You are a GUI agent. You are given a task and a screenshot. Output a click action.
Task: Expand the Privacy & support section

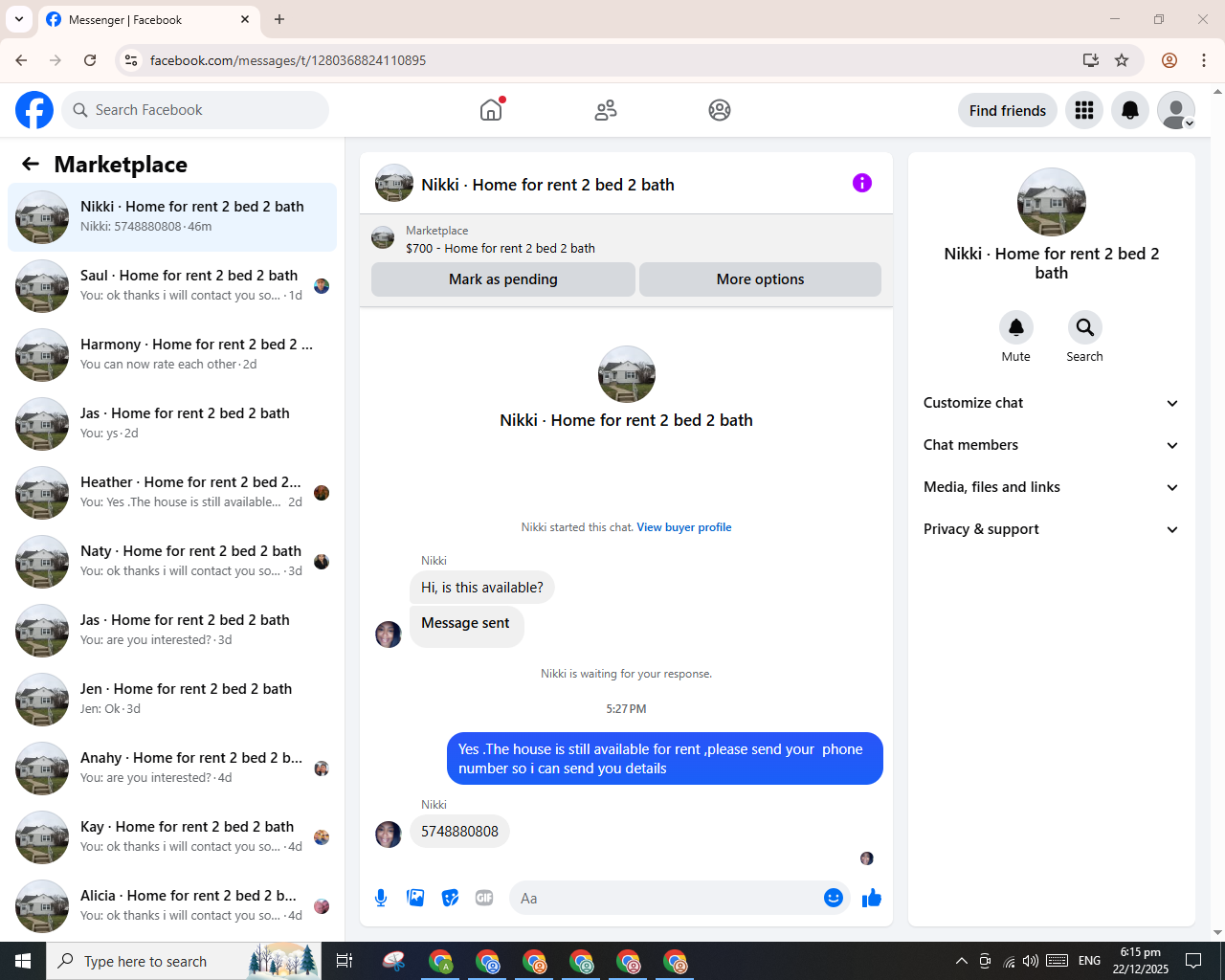coord(1051,529)
